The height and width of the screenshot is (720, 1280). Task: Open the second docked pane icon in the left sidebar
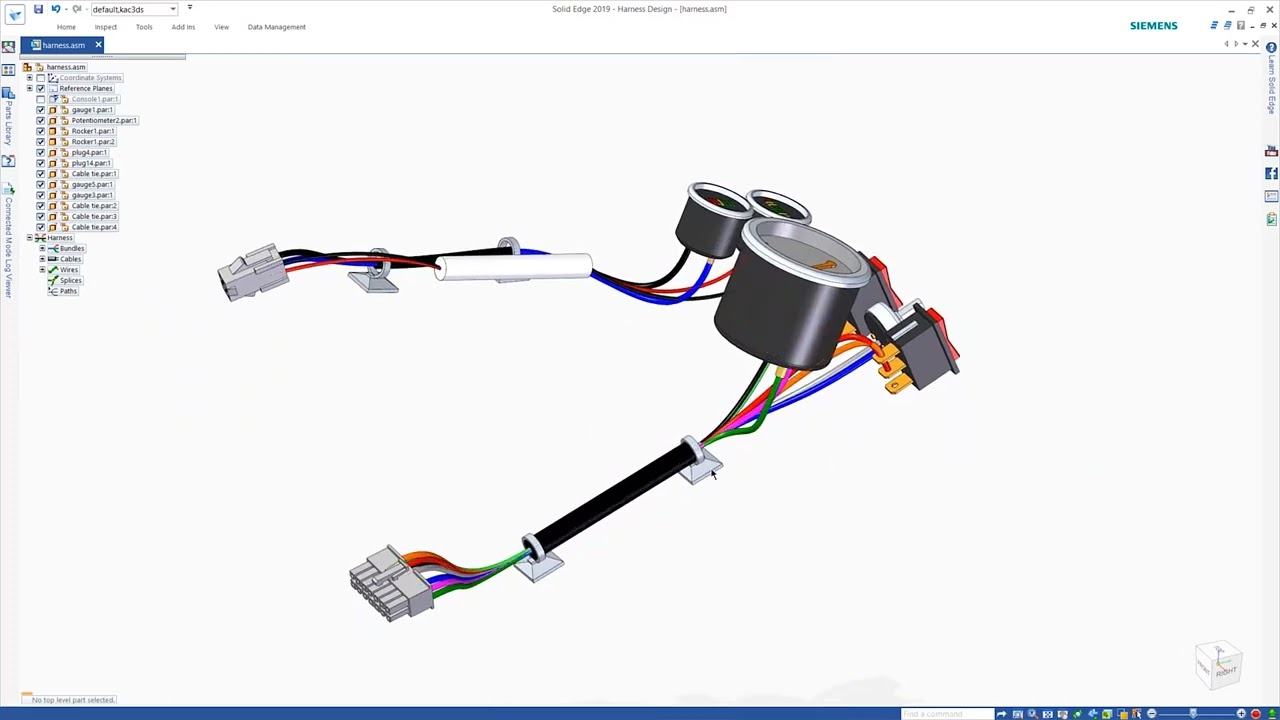[8, 70]
